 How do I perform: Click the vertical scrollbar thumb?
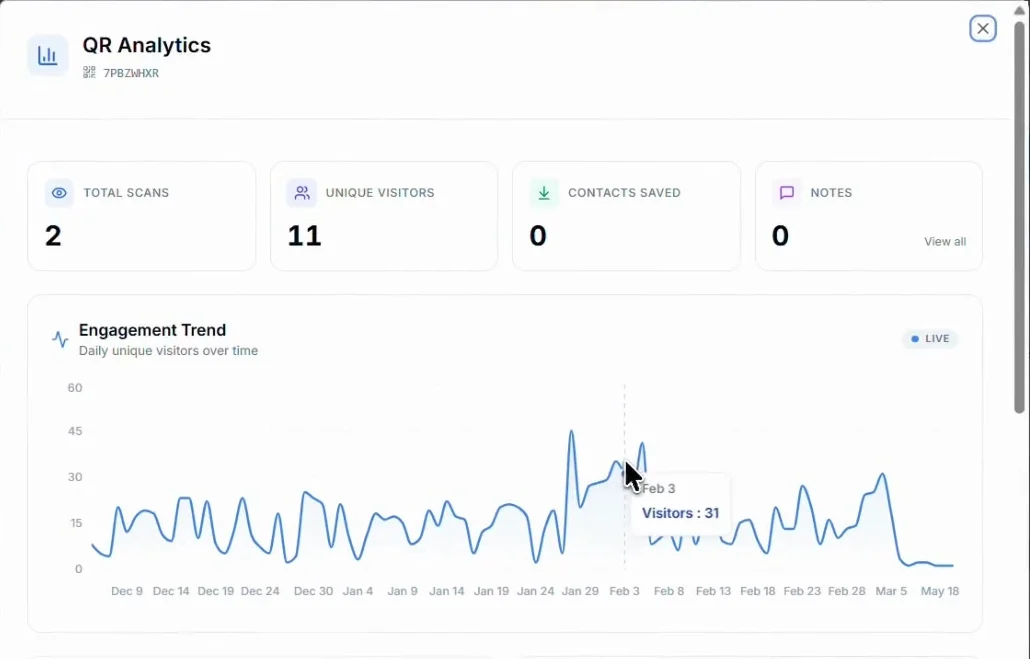pyautogui.click(x=1019, y=217)
